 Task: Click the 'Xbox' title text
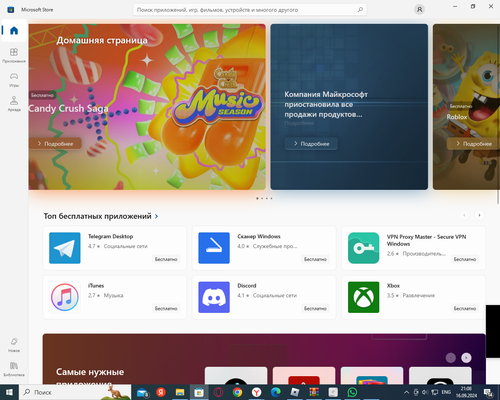pyautogui.click(x=393, y=286)
